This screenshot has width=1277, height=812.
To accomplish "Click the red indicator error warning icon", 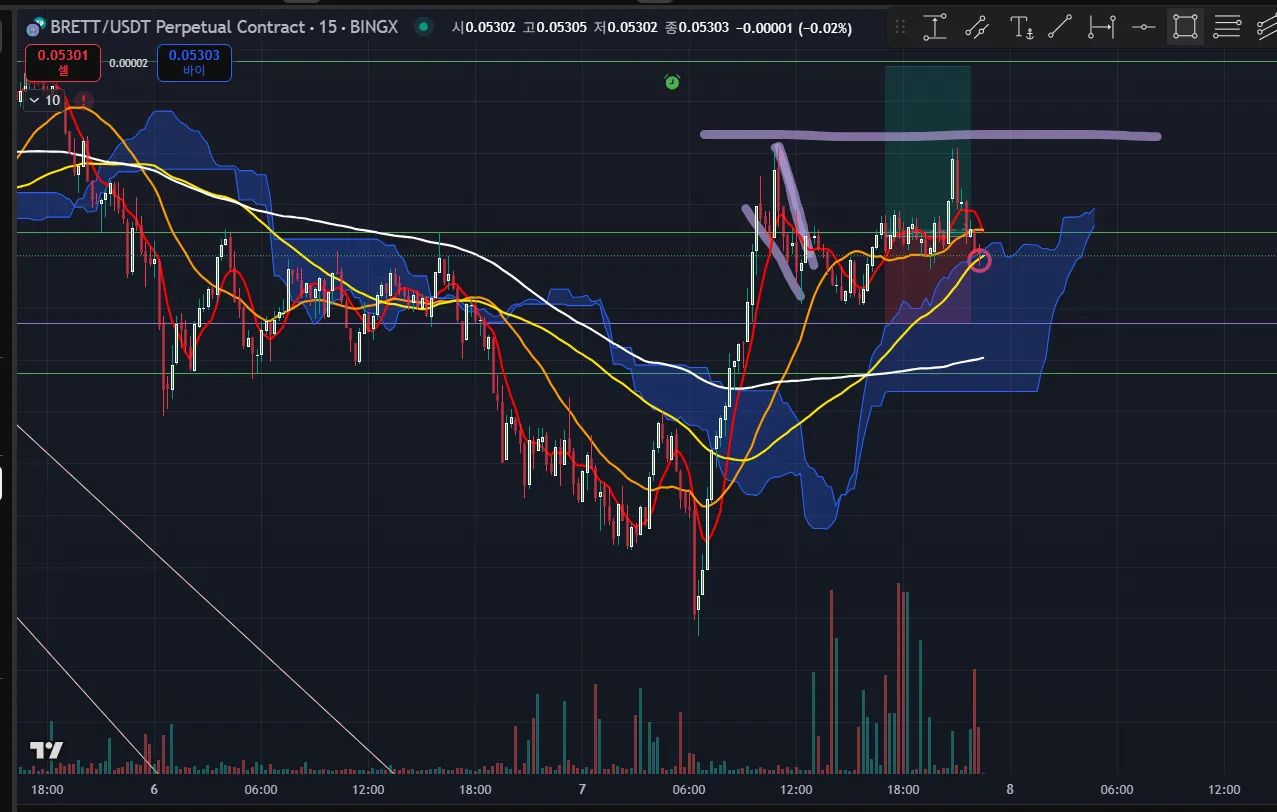I will [x=85, y=100].
